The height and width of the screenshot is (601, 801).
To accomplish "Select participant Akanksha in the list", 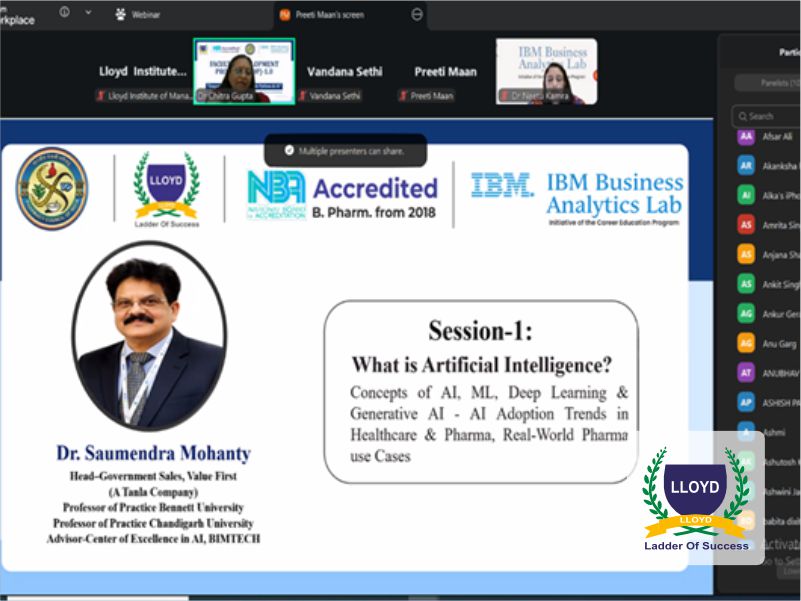I will [x=768, y=166].
